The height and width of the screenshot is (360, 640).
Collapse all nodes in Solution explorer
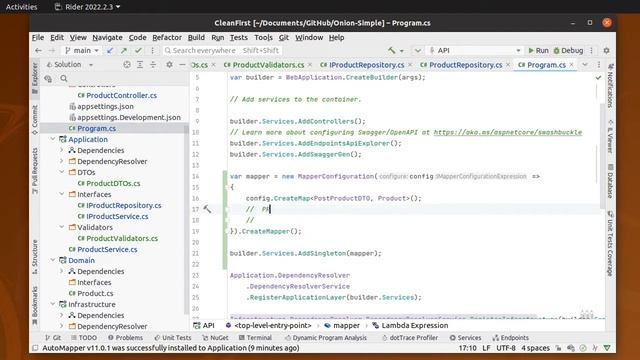(153, 64)
